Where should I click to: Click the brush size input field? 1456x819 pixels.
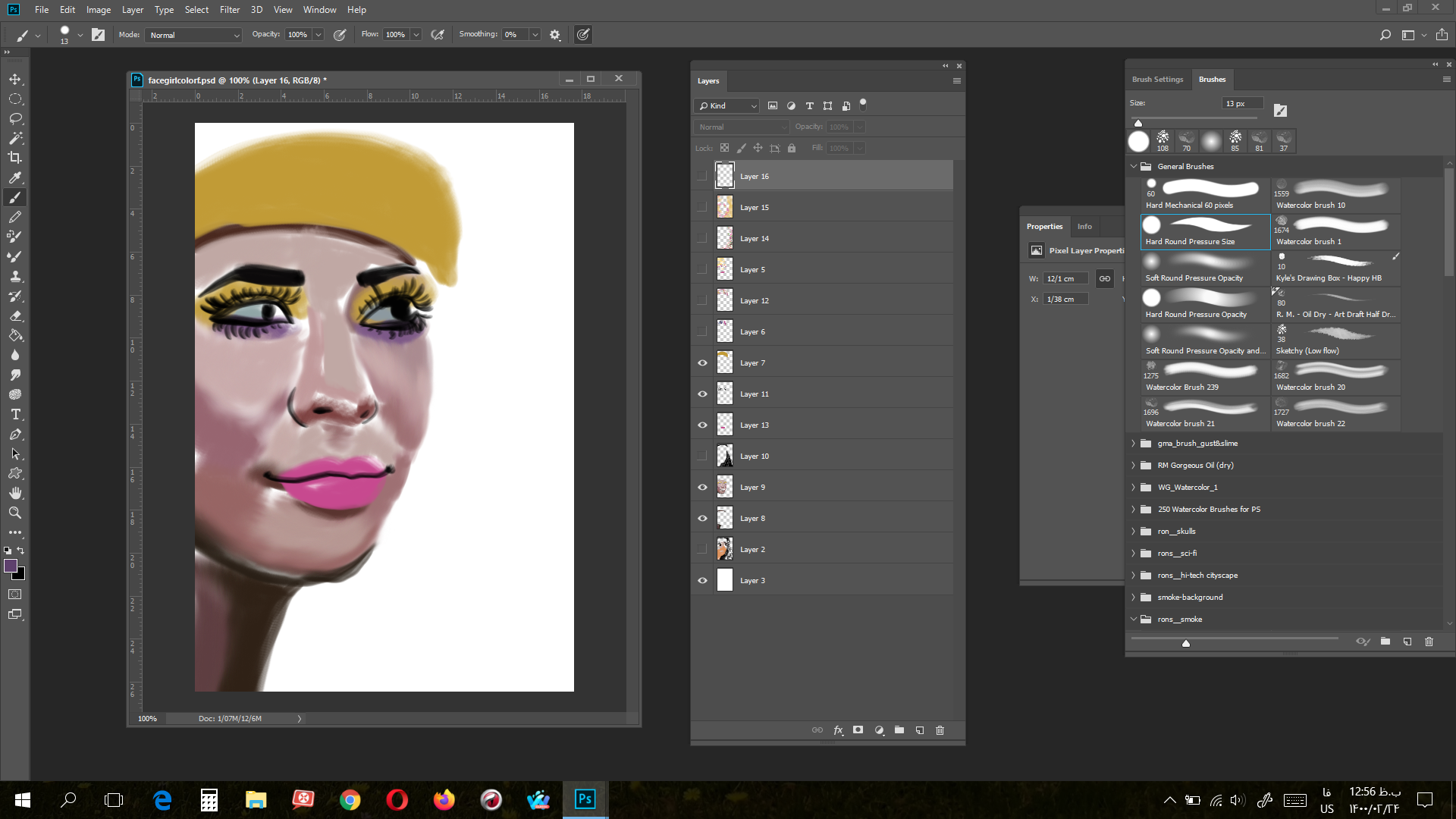tap(1242, 103)
